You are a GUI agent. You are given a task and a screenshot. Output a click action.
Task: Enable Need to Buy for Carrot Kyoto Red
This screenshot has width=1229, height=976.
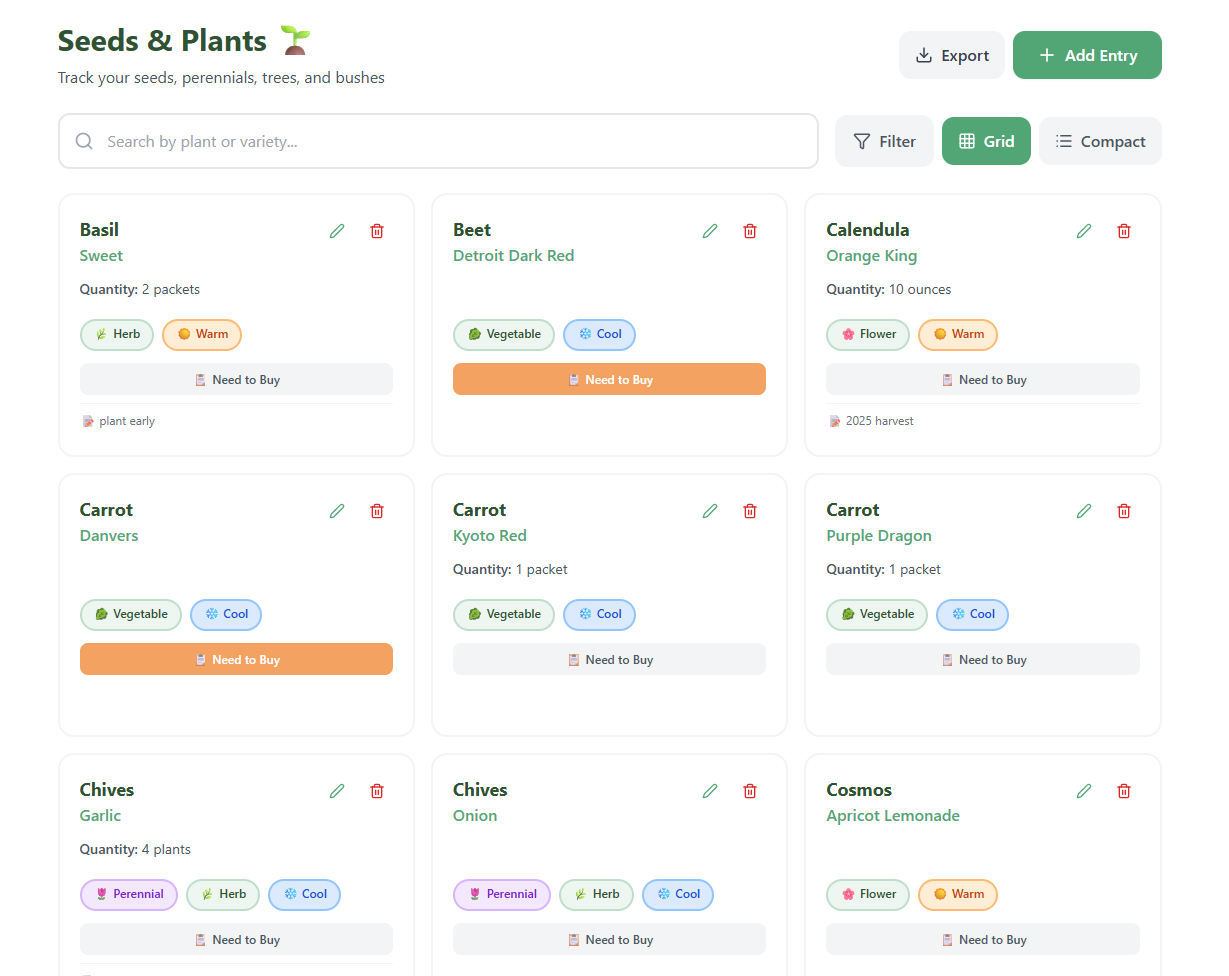(609, 659)
